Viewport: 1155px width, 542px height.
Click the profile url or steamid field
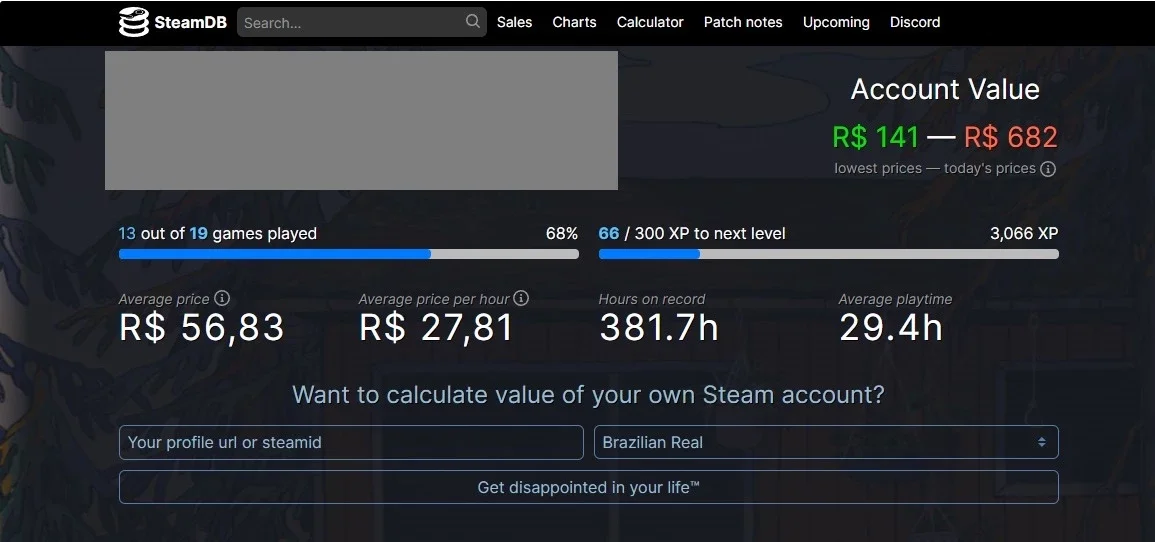tap(351, 443)
